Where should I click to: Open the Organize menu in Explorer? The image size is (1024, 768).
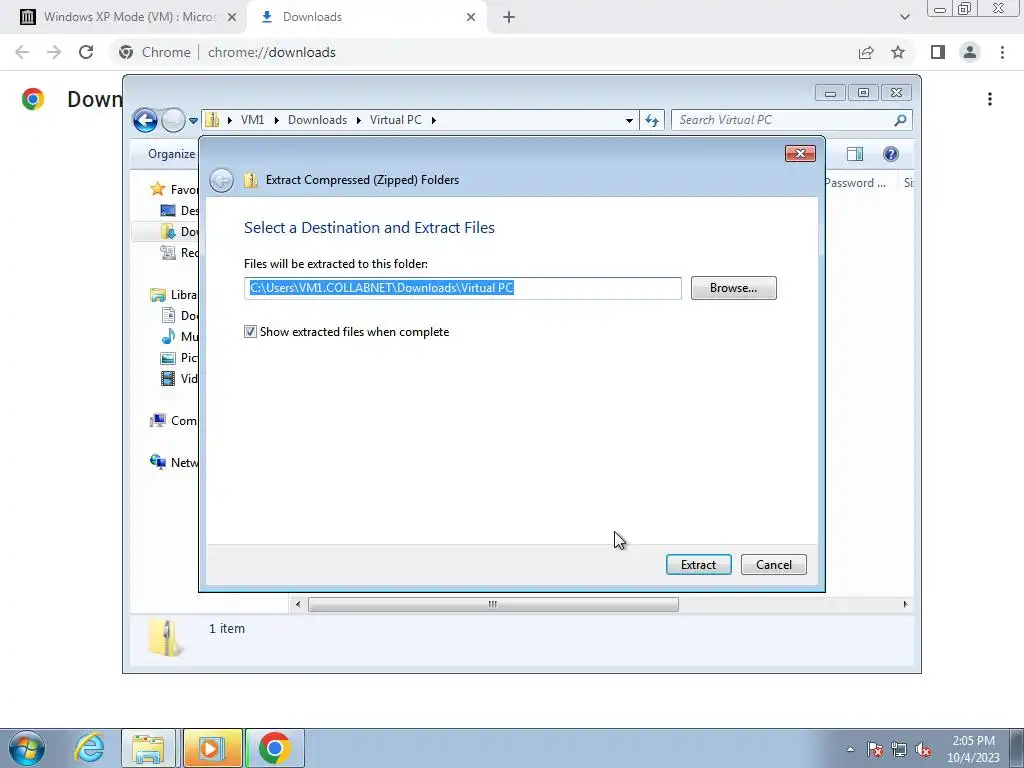pos(171,154)
